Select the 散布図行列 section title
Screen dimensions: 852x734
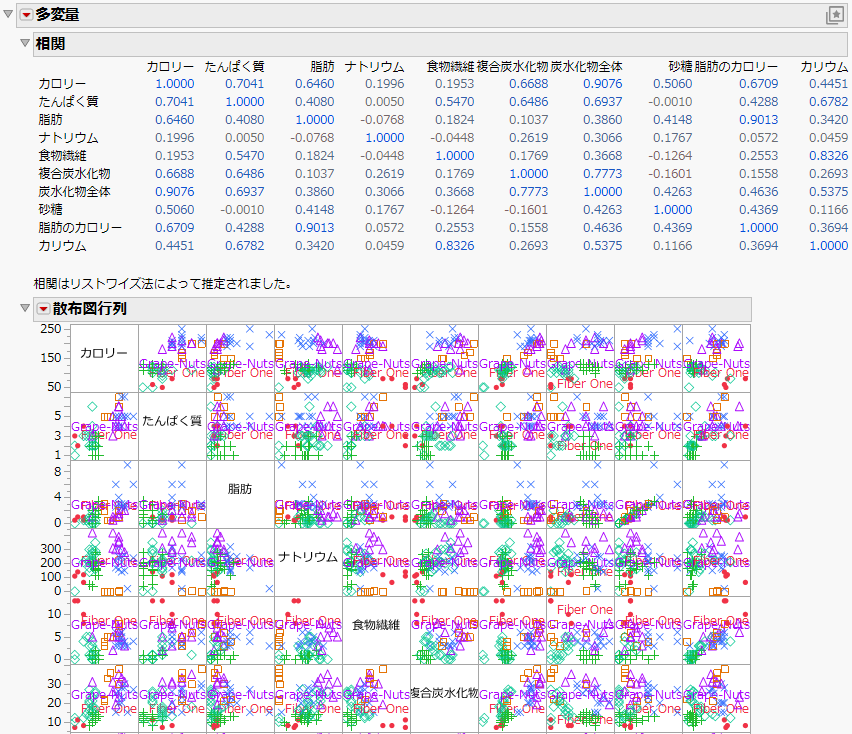click(90, 309)
